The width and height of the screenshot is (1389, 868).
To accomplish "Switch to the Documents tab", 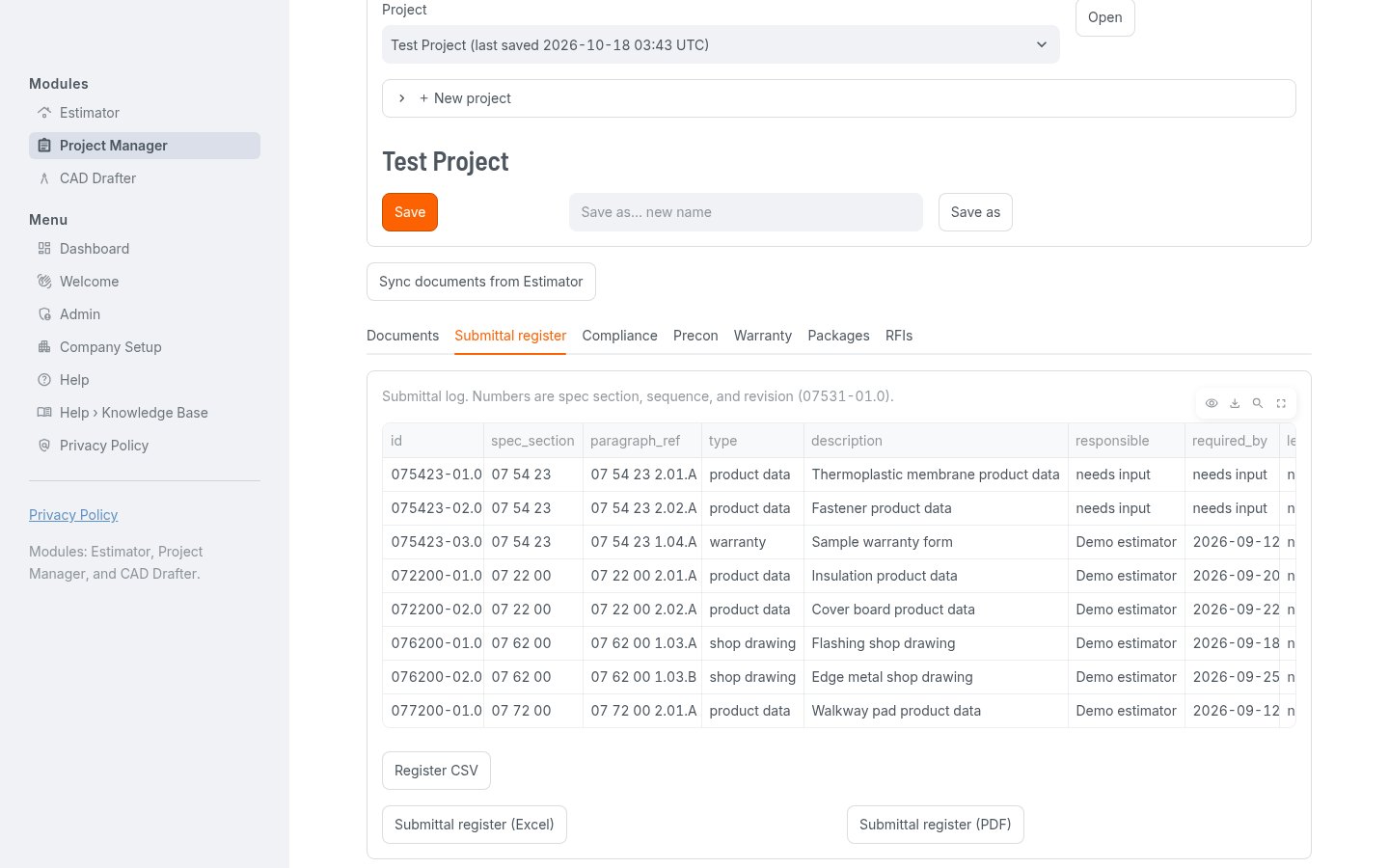I will 402,336.
